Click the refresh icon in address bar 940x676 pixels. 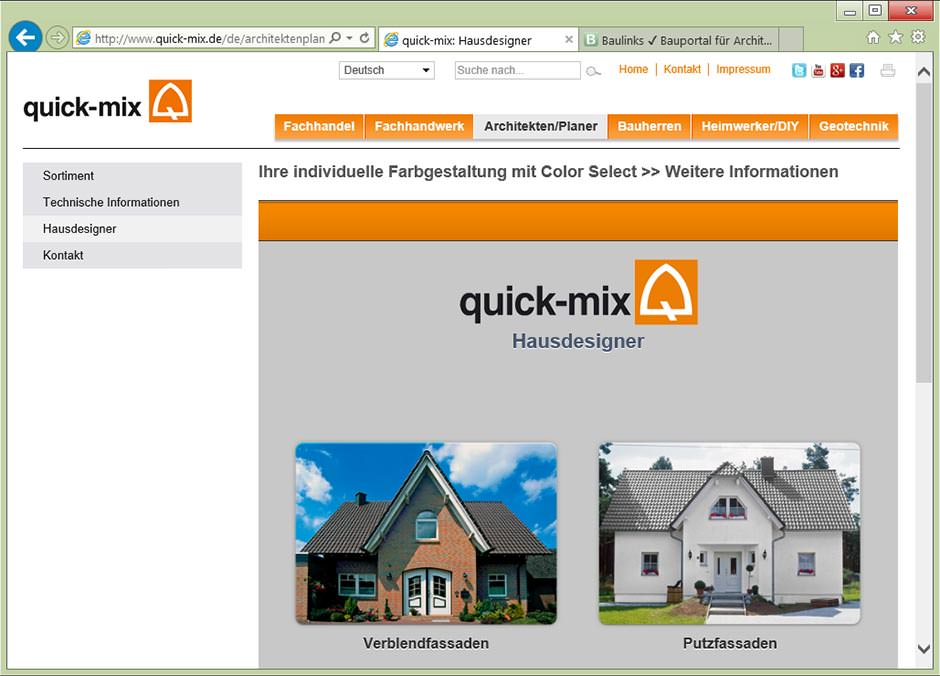click(364, 38)
